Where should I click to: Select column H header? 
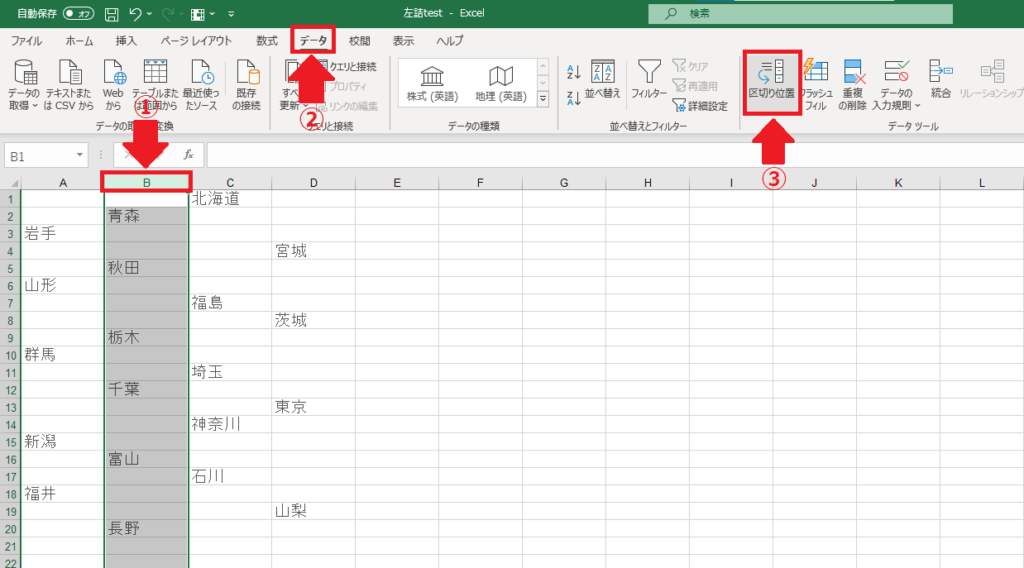(x=647, y=183)
